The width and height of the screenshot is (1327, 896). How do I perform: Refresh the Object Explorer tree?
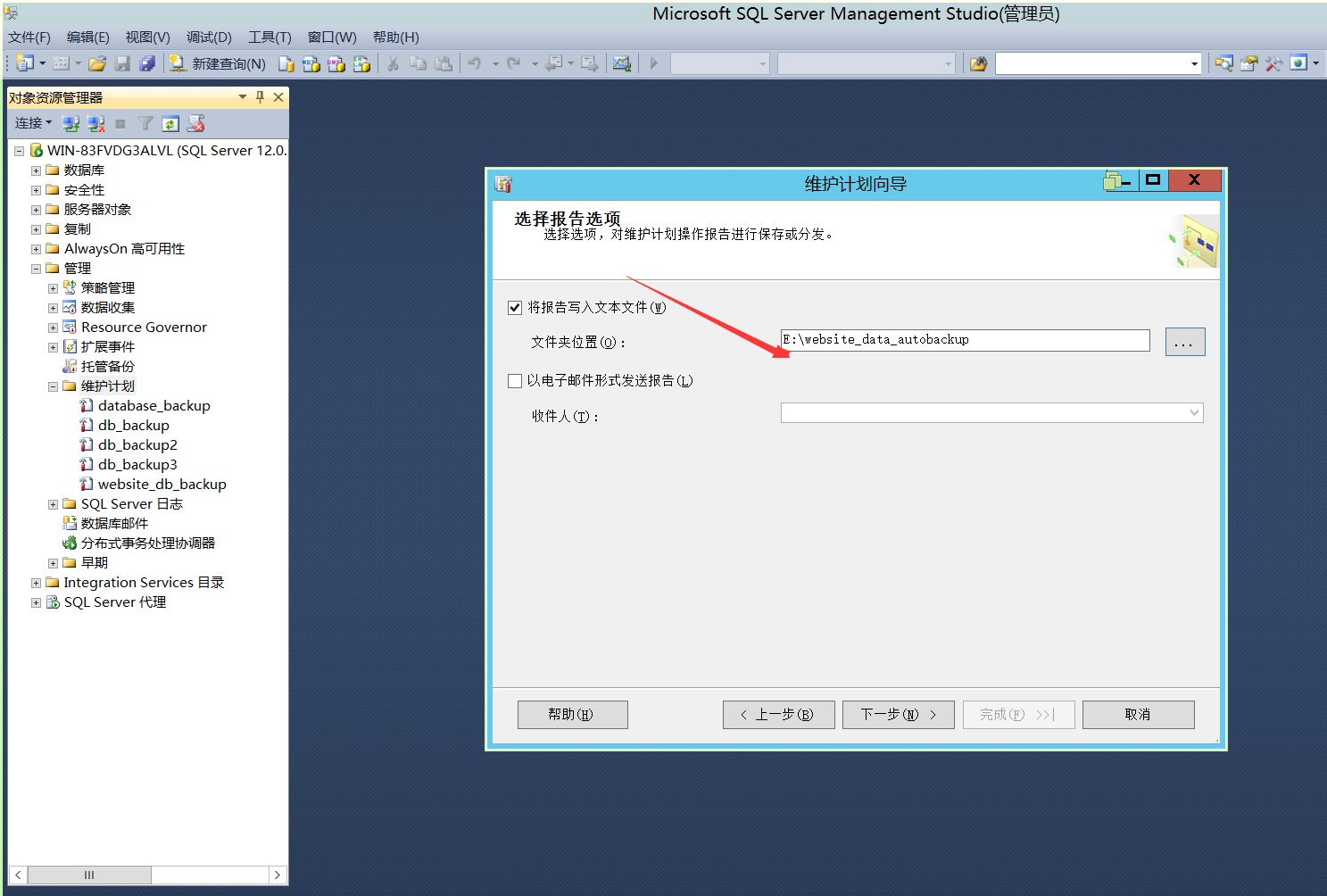pos(170,123)
